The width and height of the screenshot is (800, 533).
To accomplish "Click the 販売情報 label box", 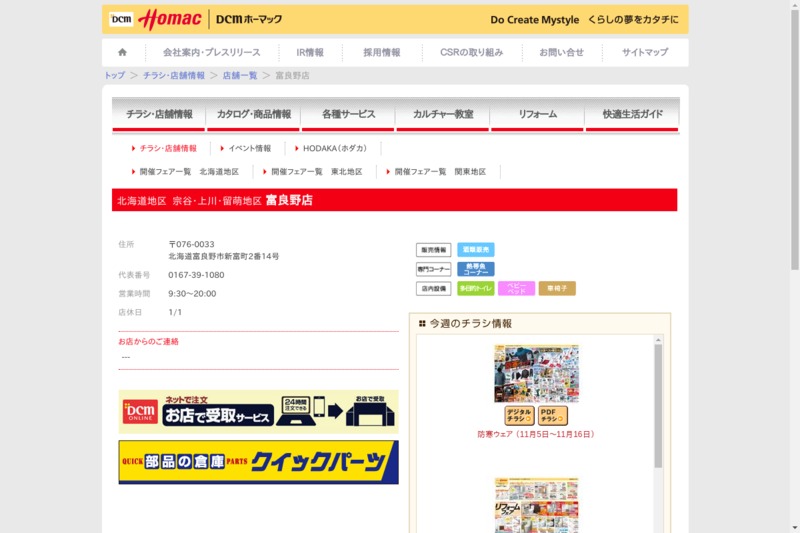I will pos(434,249).
